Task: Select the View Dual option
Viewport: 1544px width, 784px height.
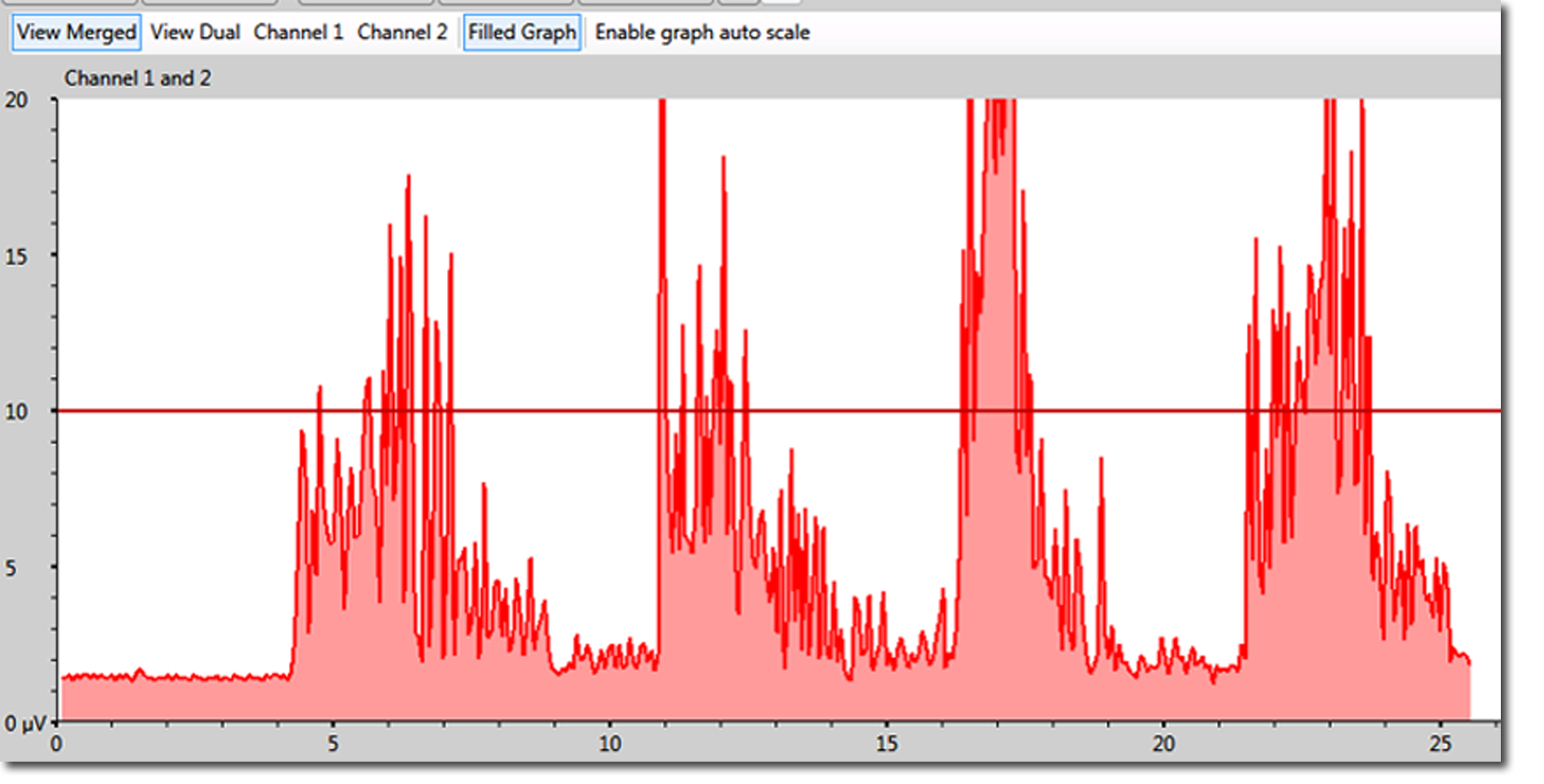Action: click(195, 32)
